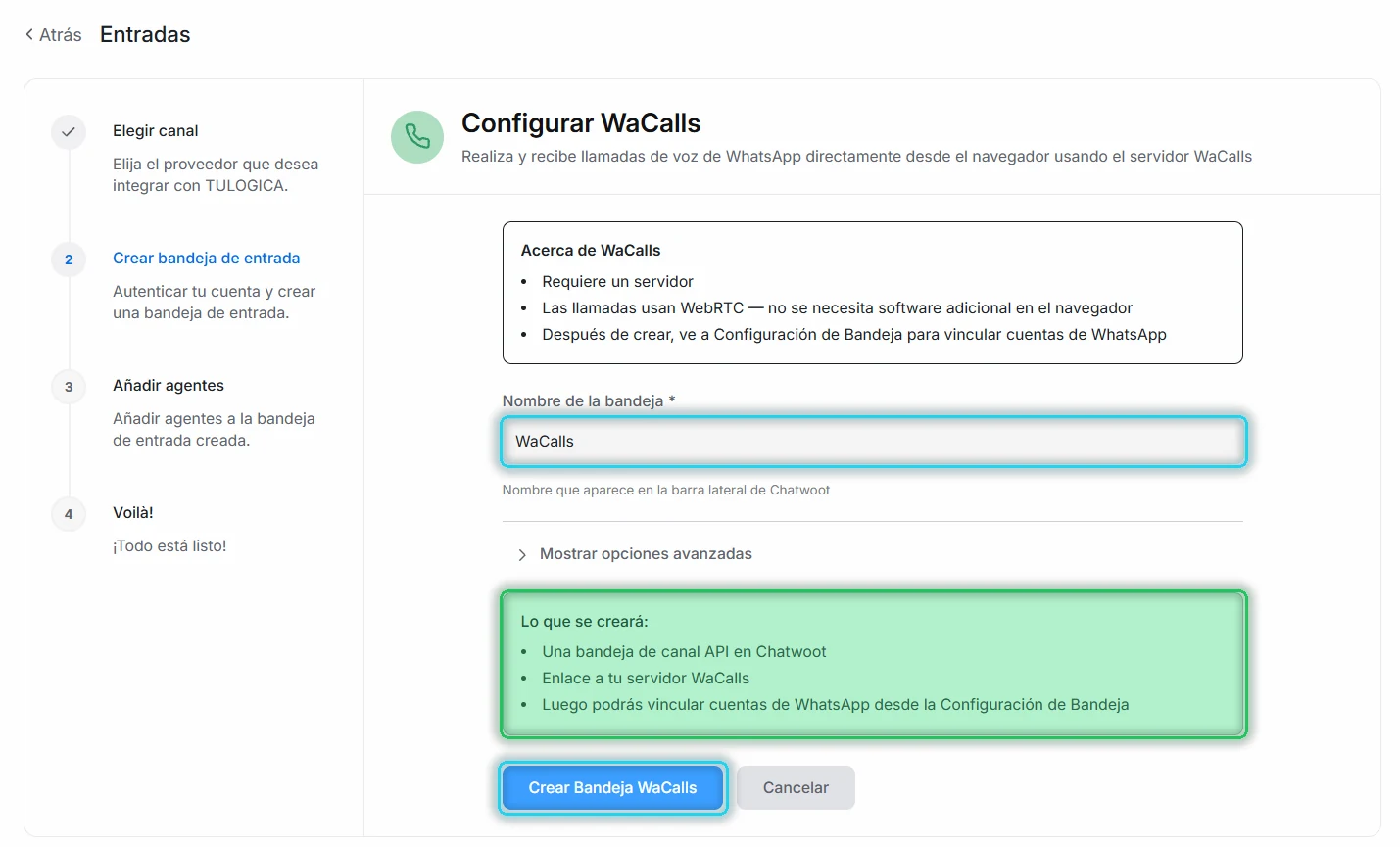Click the Acerca de WaCalls heading
1400x847 pixels.
591,251
